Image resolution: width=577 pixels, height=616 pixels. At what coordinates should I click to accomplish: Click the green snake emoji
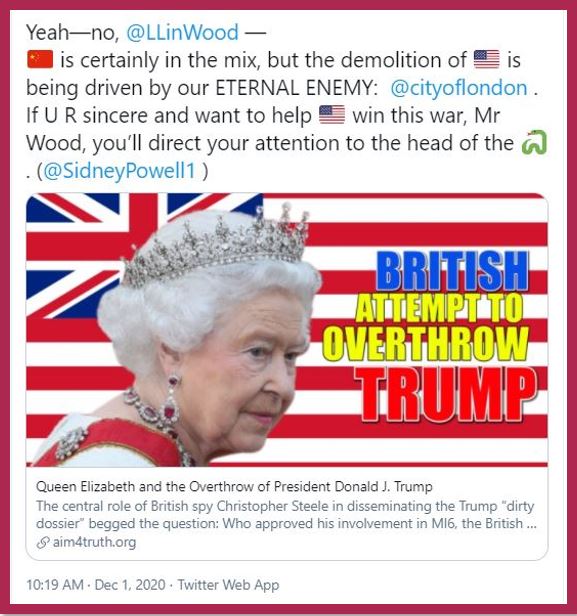coord(534,142)
